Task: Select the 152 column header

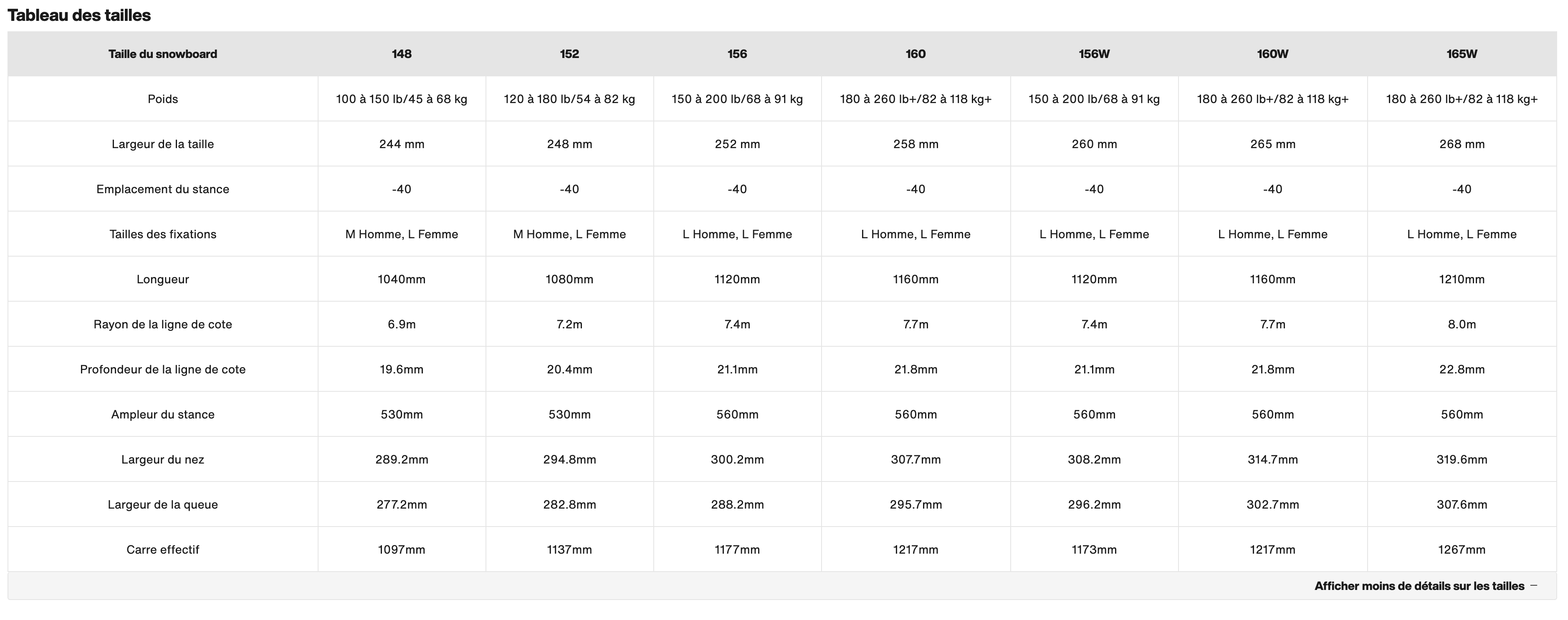Action: tap(570, 54)
